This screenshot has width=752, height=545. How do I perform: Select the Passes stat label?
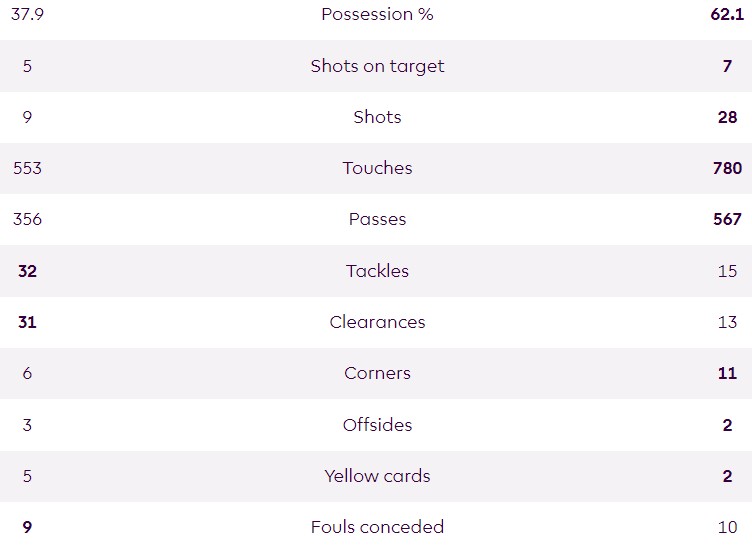(x=377, y=219)
